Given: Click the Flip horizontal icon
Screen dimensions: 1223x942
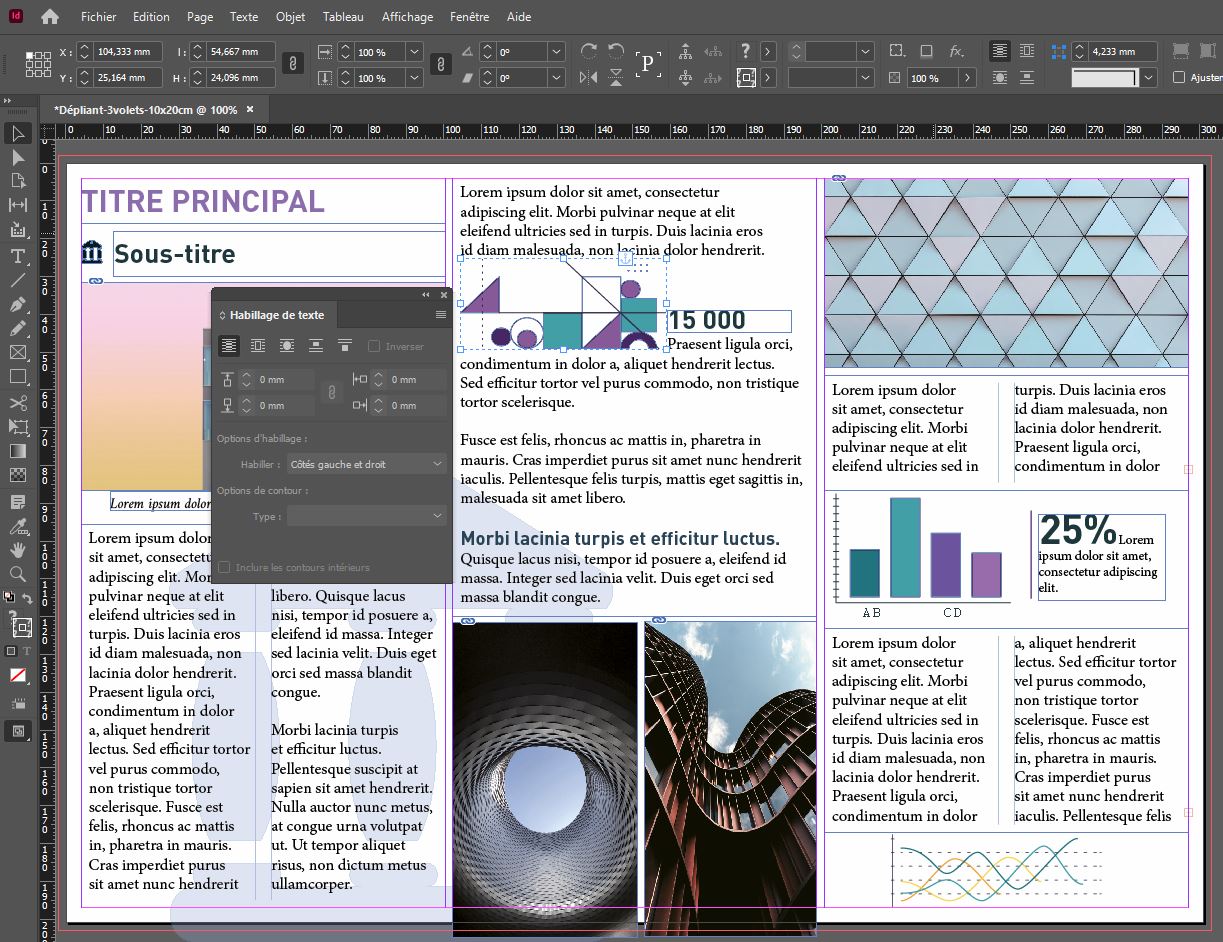Looking at the screenshot, I should pyautogui.click(x=589, y=77).
